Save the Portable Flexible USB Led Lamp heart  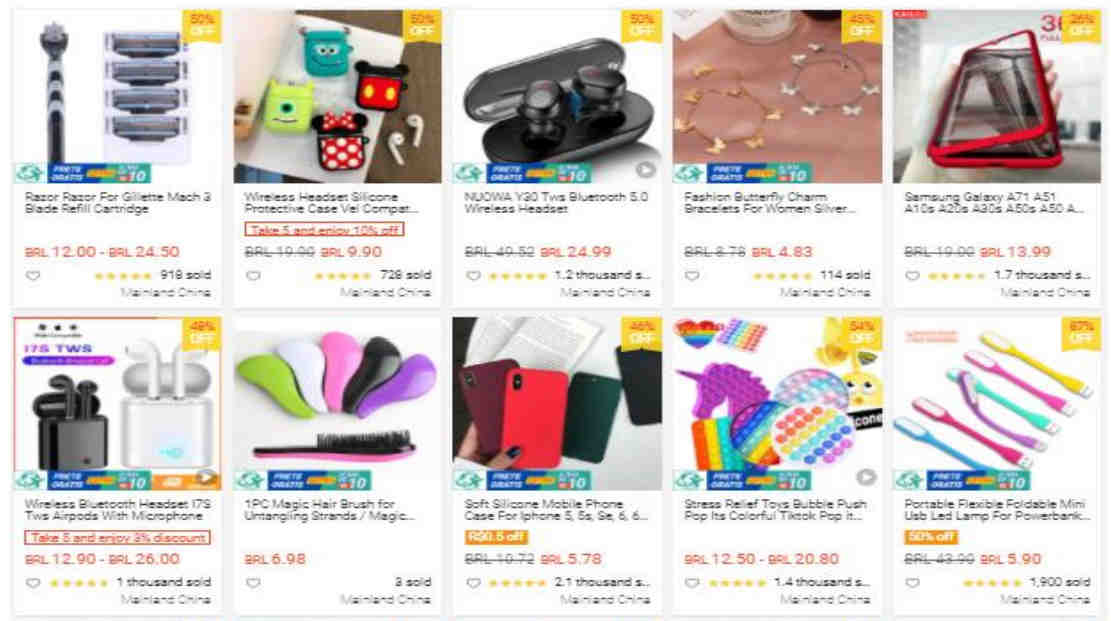pyautogui.click(x=913, y=583)
